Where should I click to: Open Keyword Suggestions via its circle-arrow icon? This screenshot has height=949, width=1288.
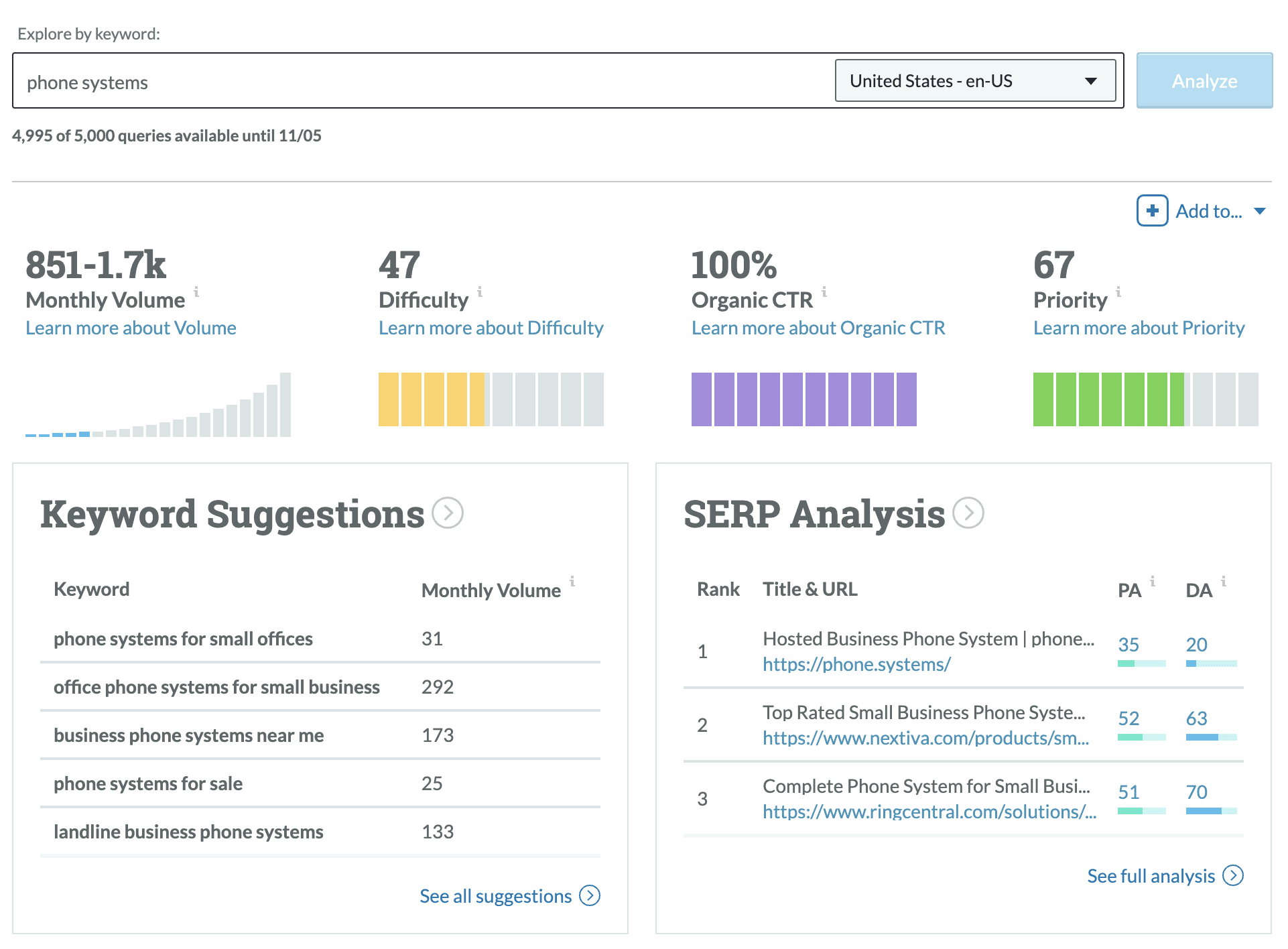(448, 513)
